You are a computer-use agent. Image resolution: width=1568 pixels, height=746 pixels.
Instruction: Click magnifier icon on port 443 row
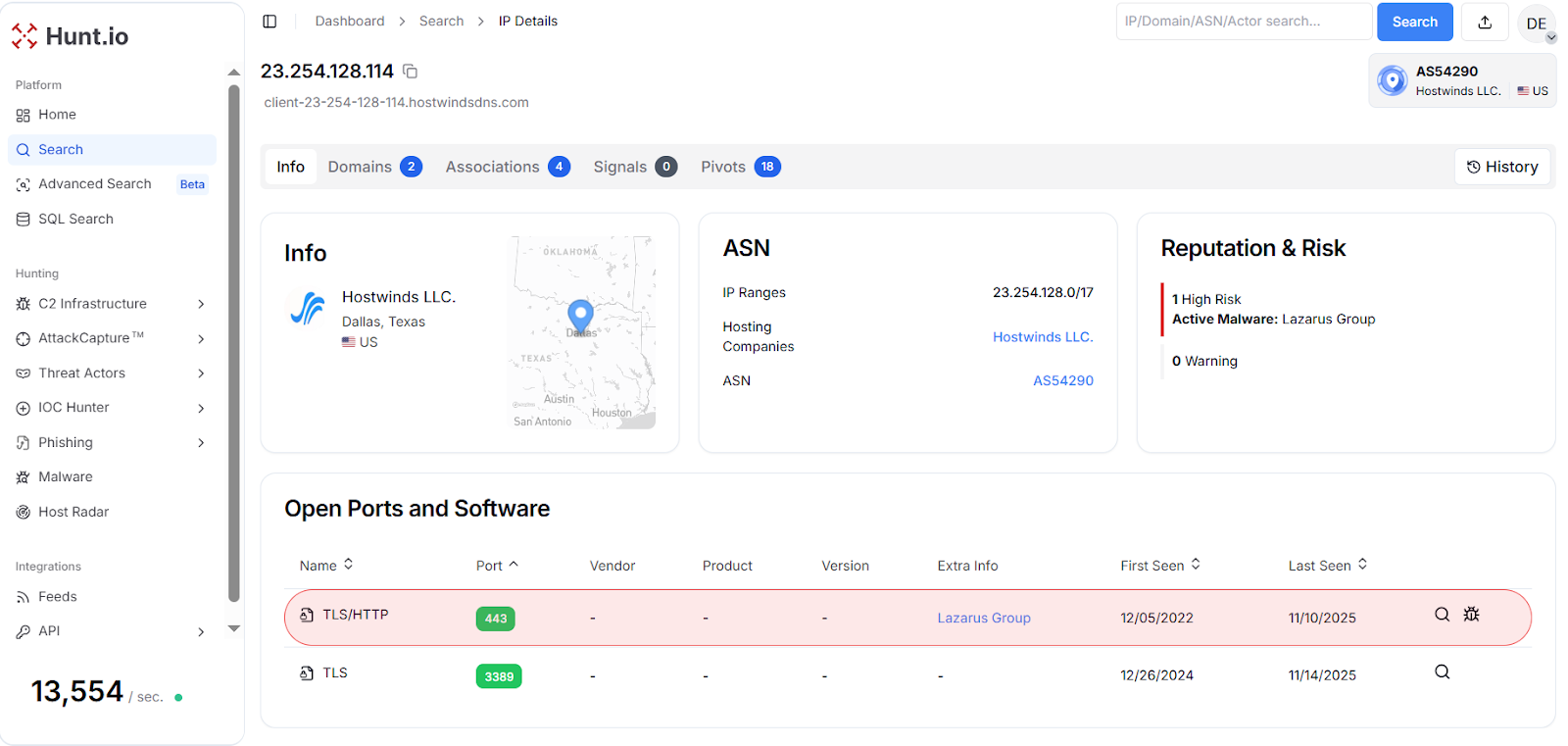coord(1442,615)
